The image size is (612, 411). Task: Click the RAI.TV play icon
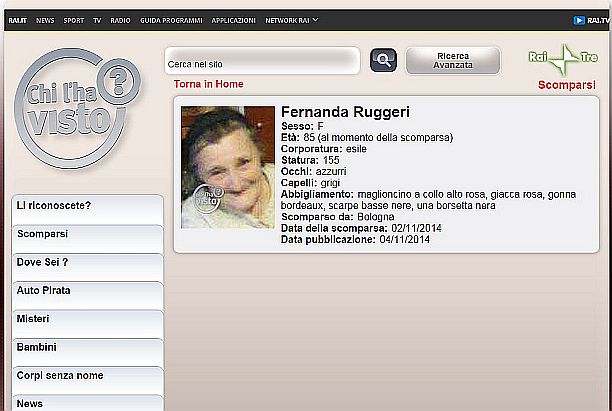point(579,20)
